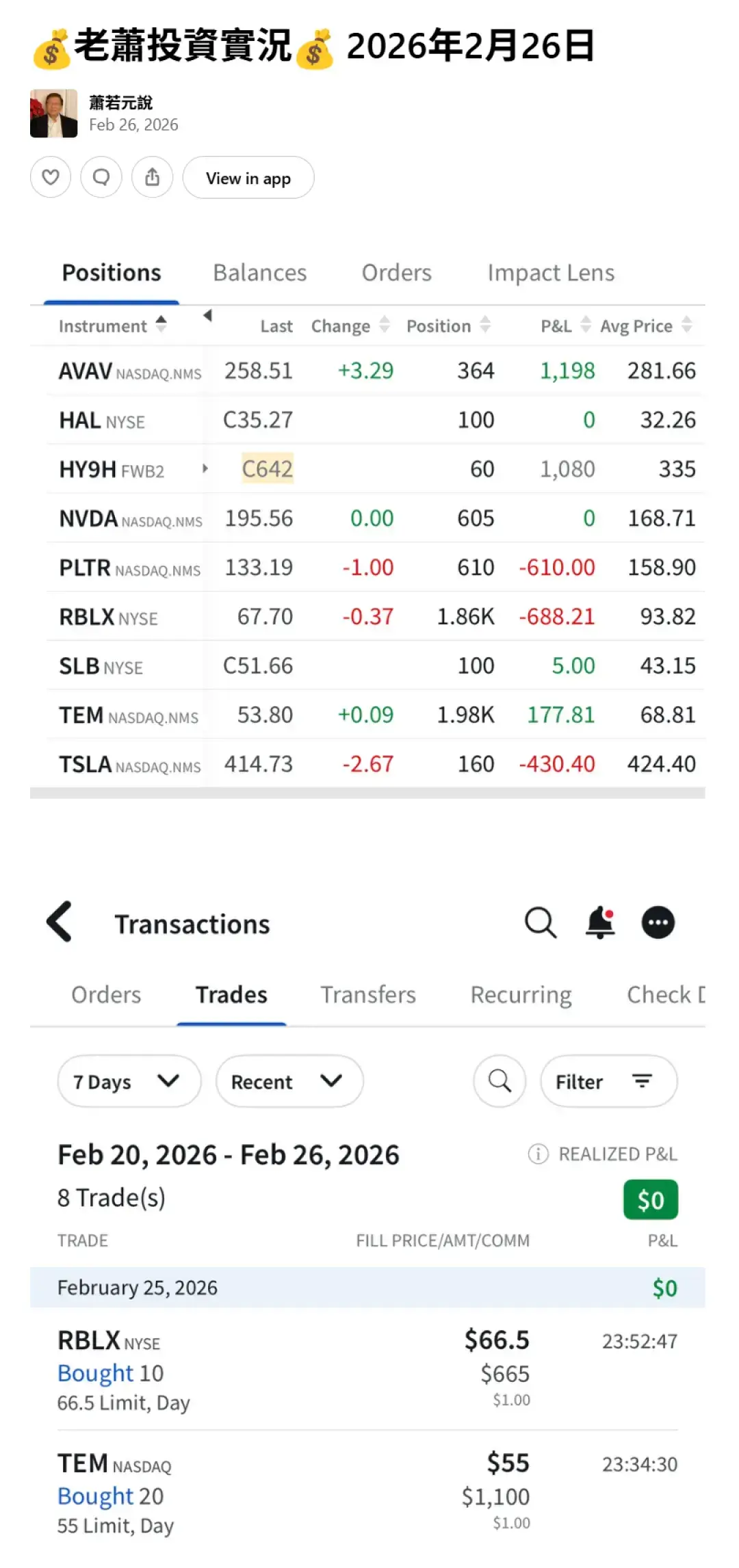
Task: Open search in Transactions header
Action: pos(540,922)
